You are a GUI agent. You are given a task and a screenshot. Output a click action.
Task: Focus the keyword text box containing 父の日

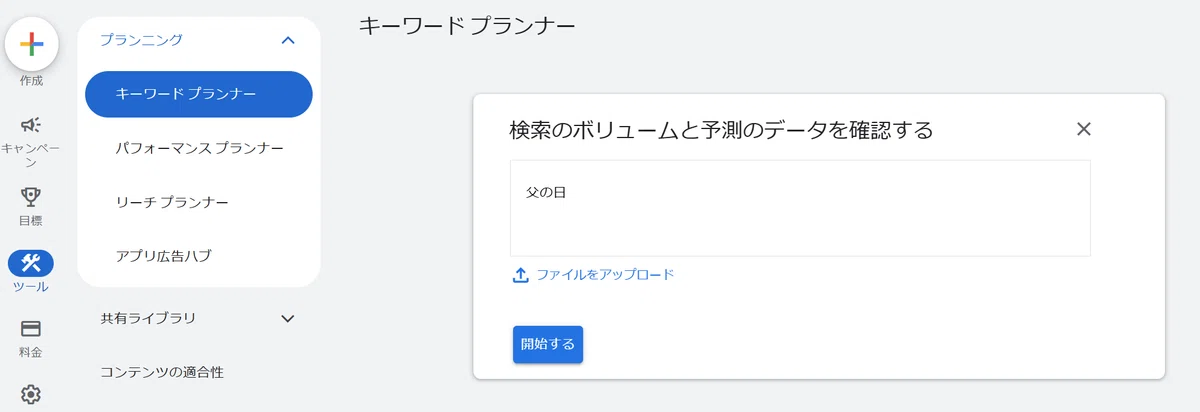tap(800, 208)
